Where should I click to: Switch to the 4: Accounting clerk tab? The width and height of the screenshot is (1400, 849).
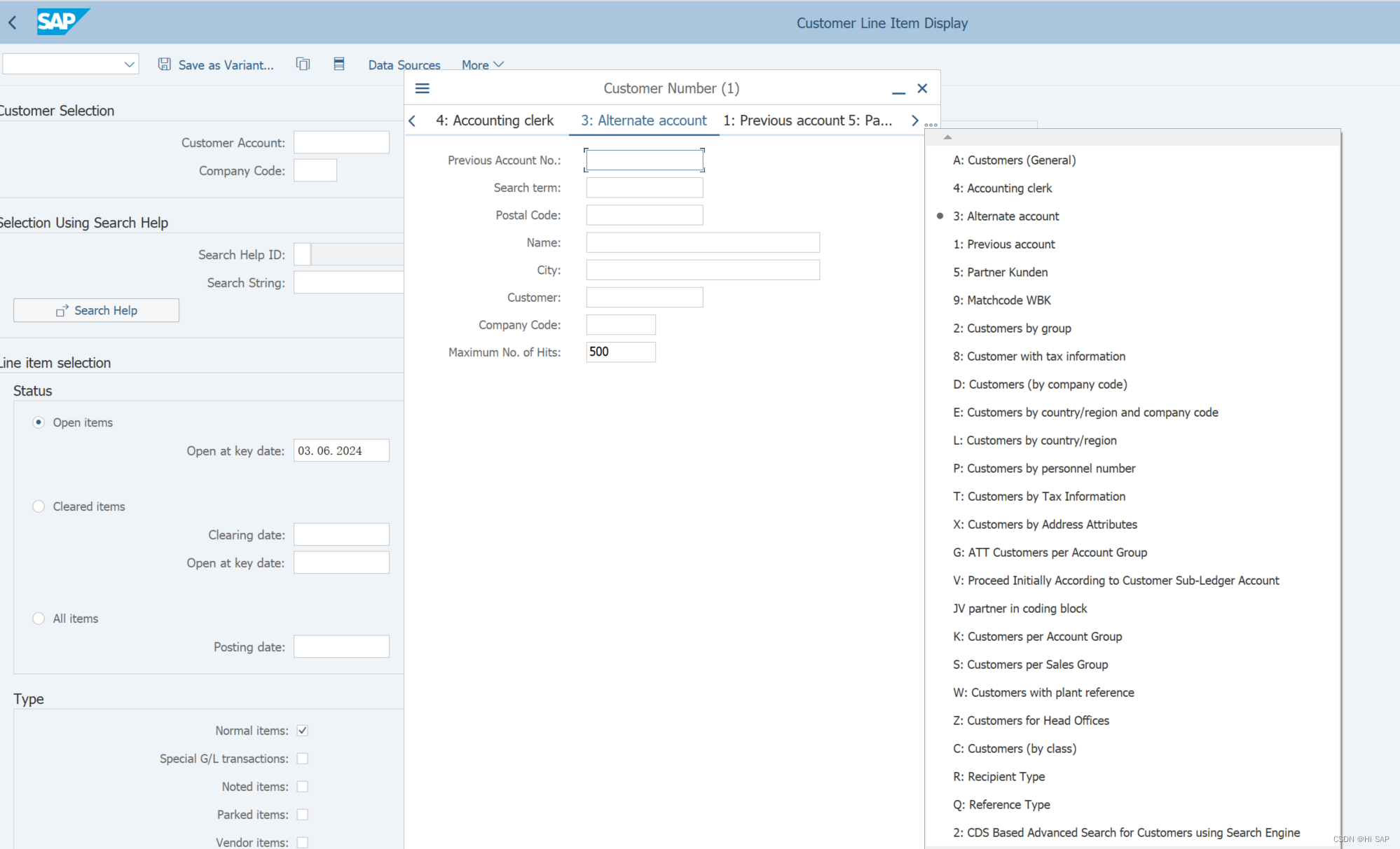click(495, 120)
